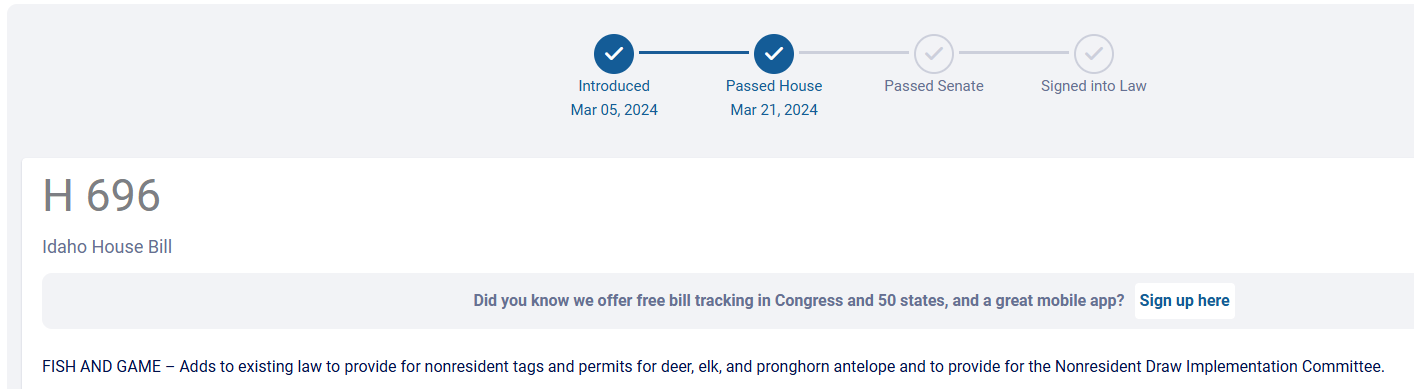Screen dimensions: 1414x389
Task: Click the Mar 05, 2024 introduced date
Action: [614, 110]
